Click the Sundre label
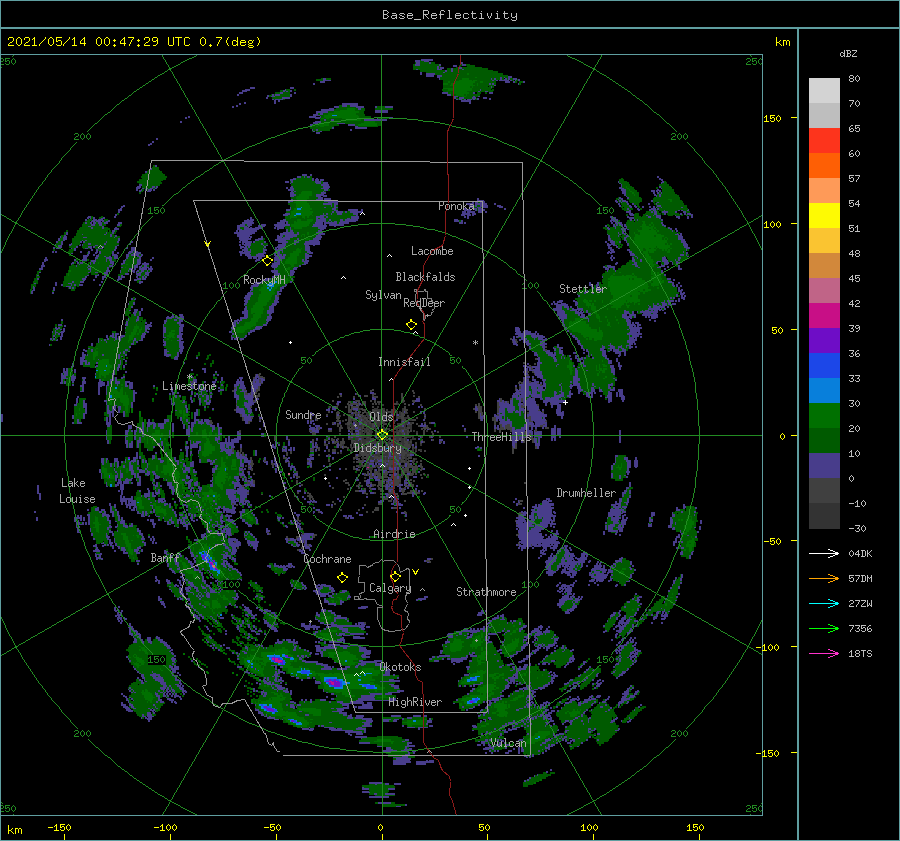This screenshot has height=841, width=900. click(x=303, y=415)
